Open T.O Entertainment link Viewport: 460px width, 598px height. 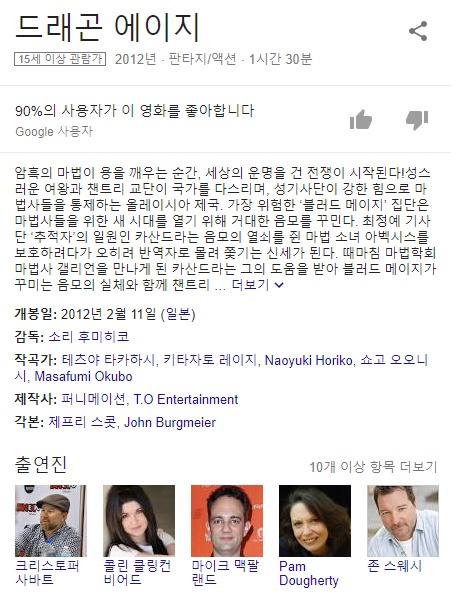tap(186, 399)
